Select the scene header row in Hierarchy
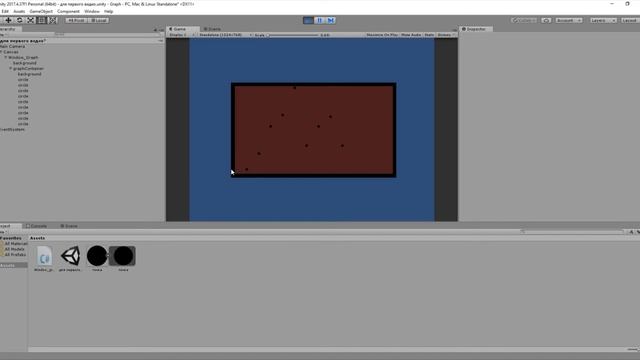The height and width of the screenshot is (360, 640). [x=82, y=41]
